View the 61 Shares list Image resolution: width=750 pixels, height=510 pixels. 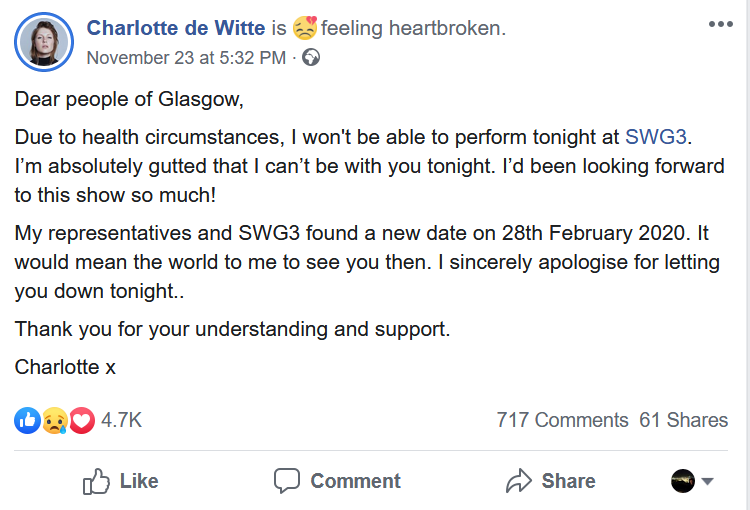click(684, 421)
